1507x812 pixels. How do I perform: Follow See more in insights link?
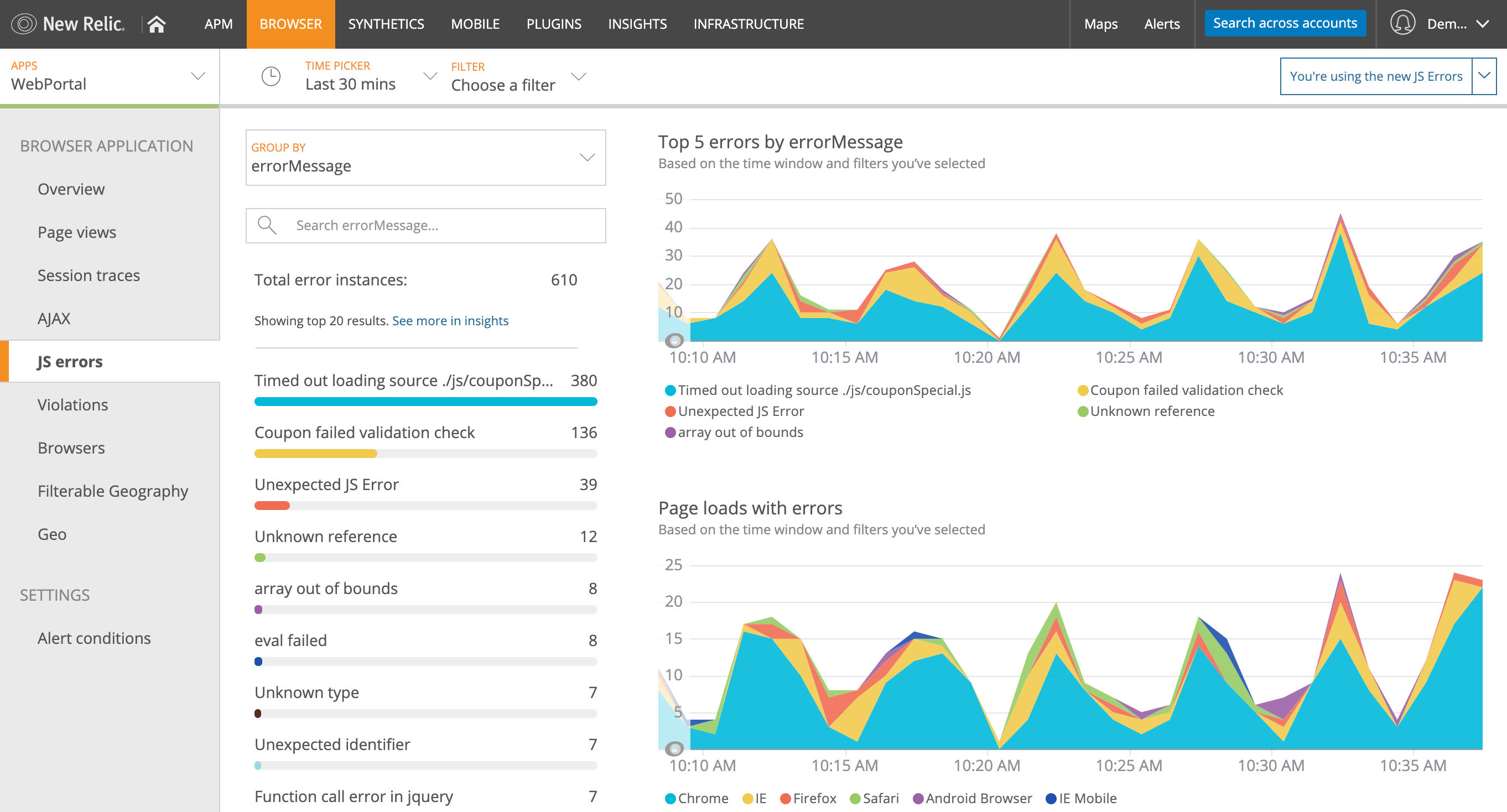450,321
